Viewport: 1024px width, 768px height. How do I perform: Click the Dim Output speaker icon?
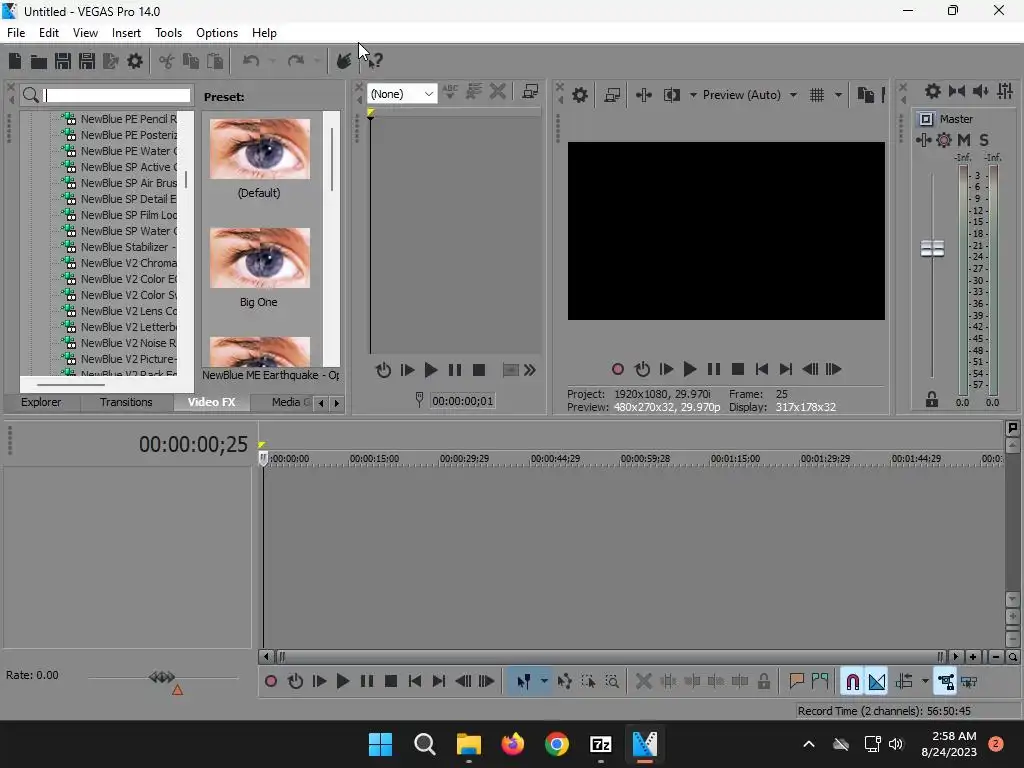[981, 91]
